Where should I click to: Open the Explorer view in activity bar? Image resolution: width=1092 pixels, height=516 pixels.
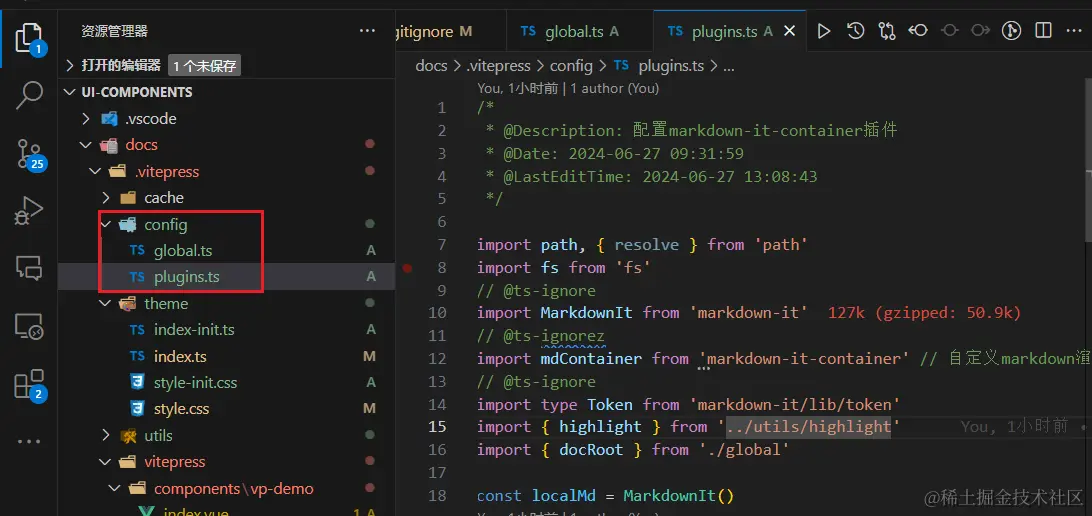point(29,38)
